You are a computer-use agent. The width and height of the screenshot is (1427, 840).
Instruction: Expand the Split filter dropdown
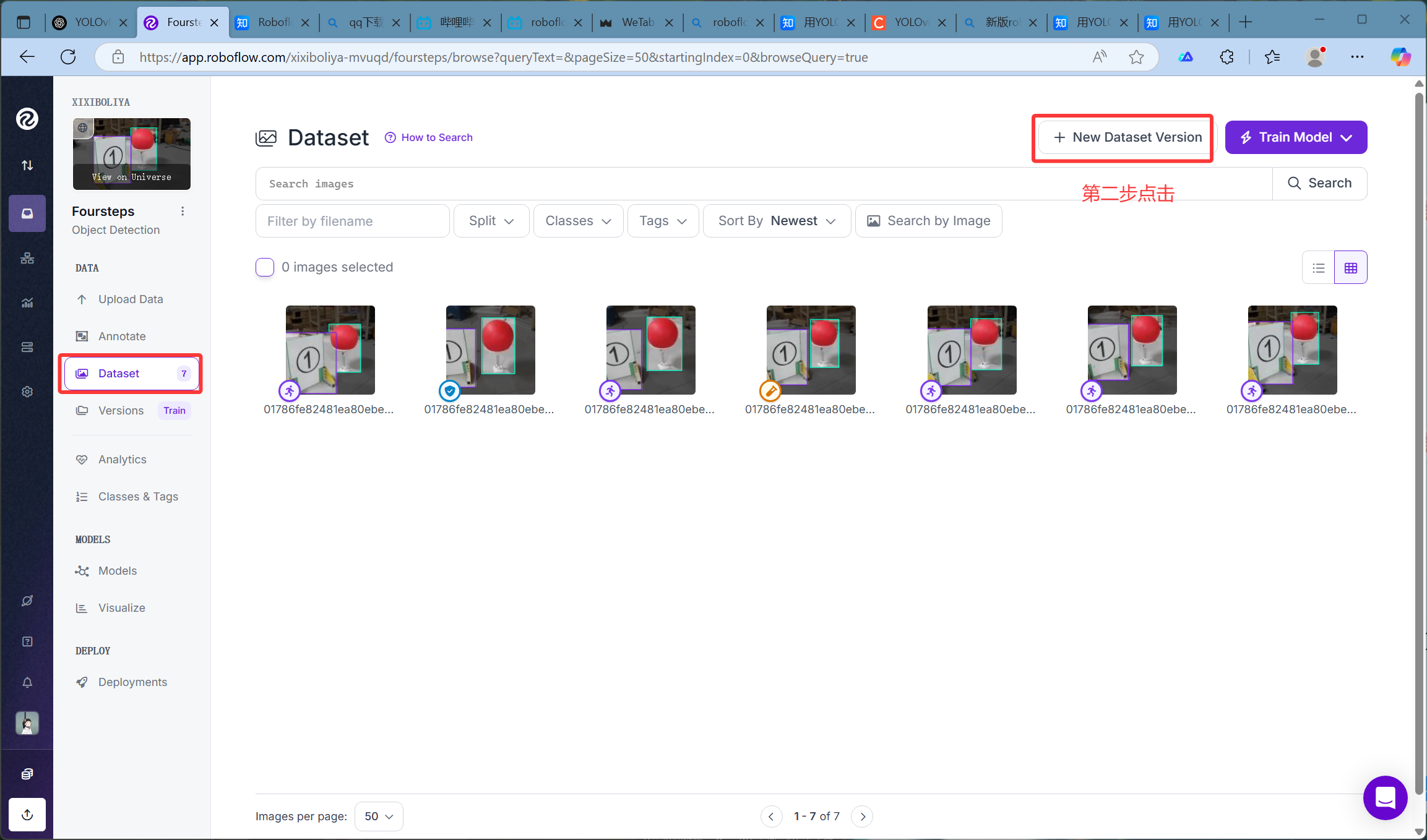491,221
